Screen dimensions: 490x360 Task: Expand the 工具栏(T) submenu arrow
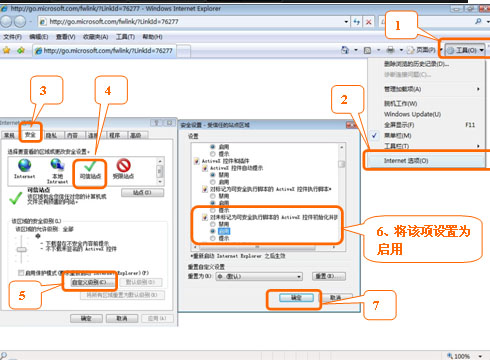coord(478,146)
